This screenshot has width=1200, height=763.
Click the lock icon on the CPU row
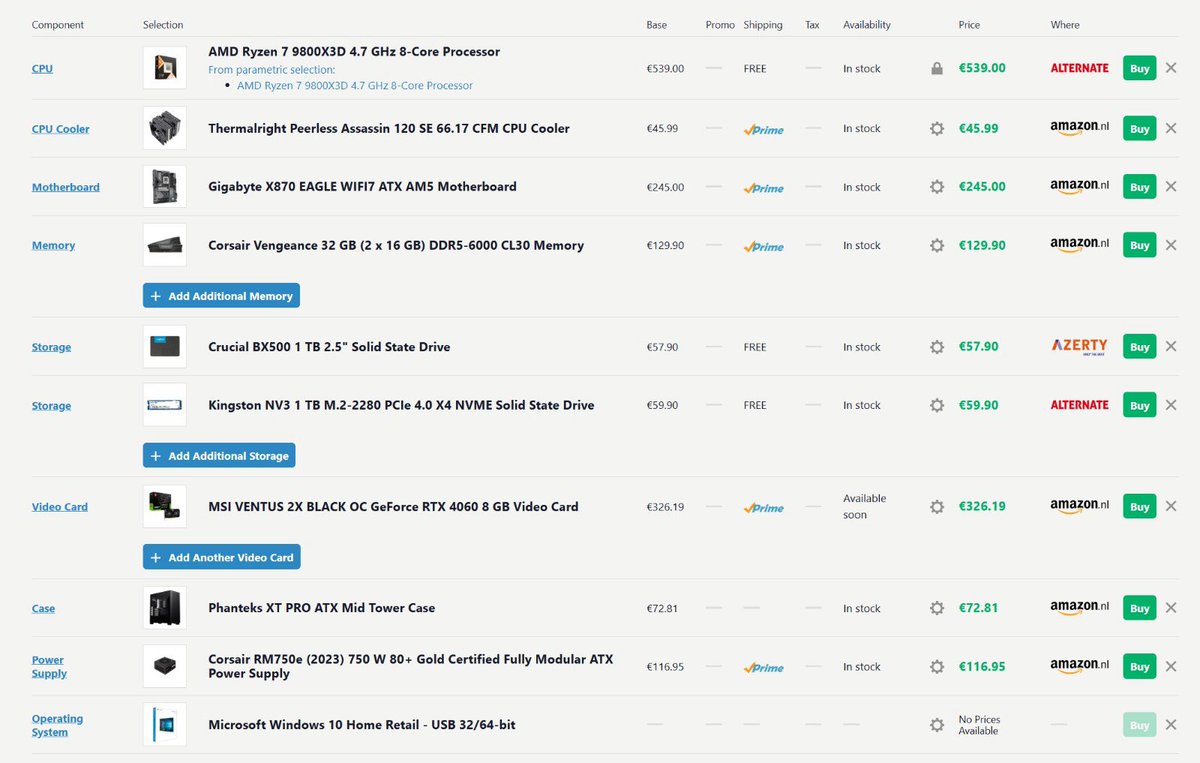[x=937, y=69]
